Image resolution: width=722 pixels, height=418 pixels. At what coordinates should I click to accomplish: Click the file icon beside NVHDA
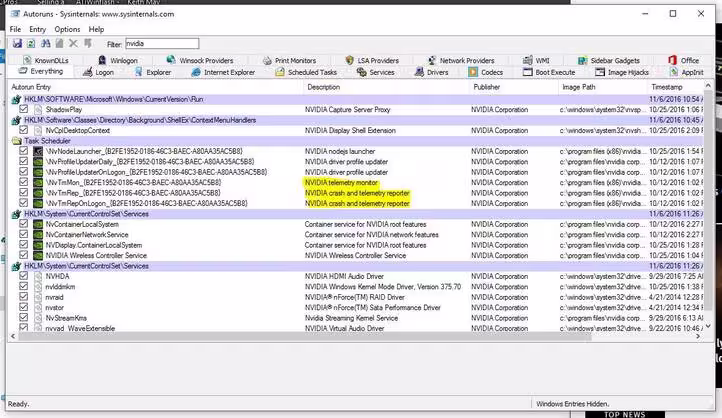click(38, 277)
